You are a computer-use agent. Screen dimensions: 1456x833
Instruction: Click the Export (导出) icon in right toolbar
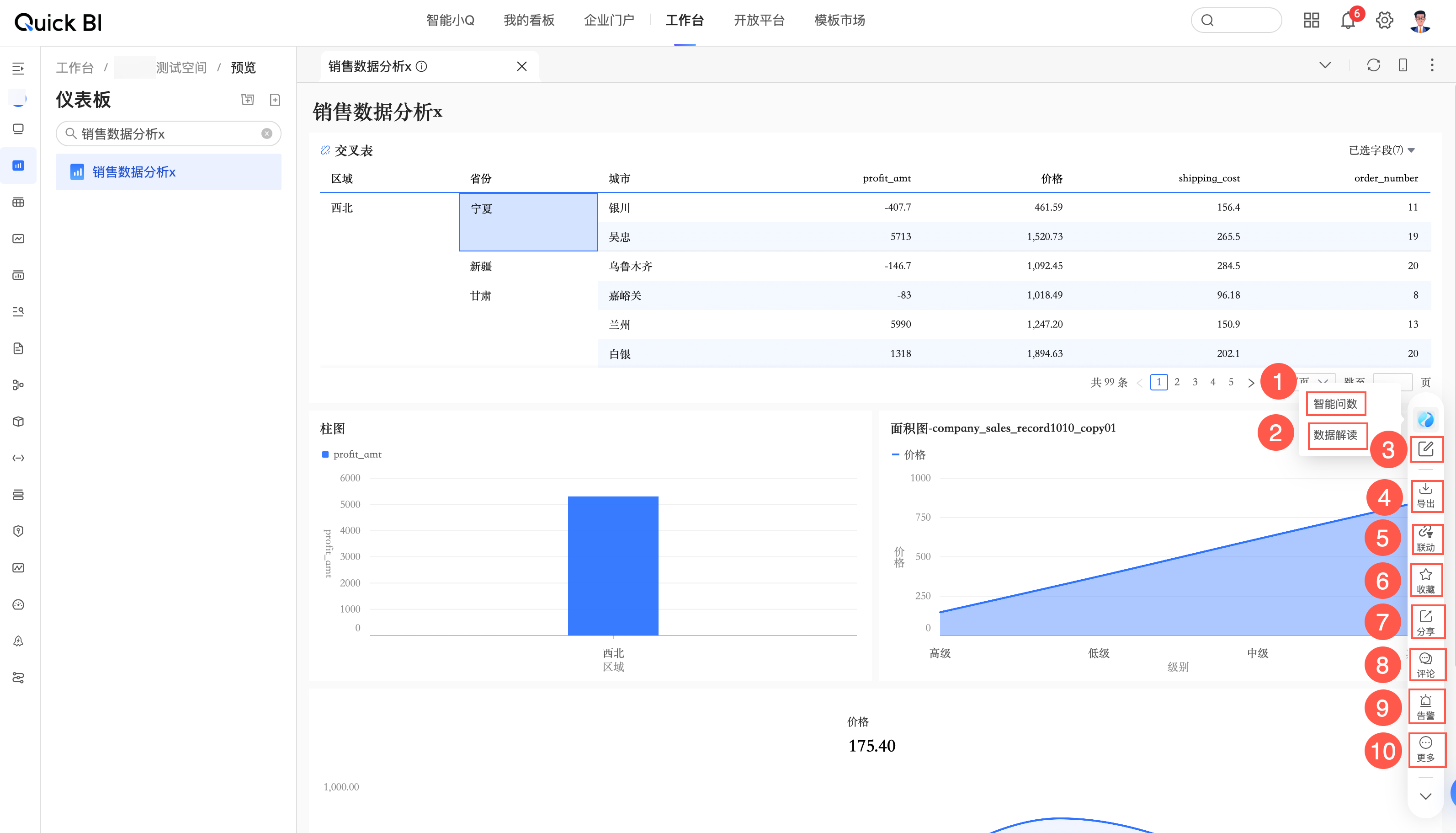pos(1425,495)
